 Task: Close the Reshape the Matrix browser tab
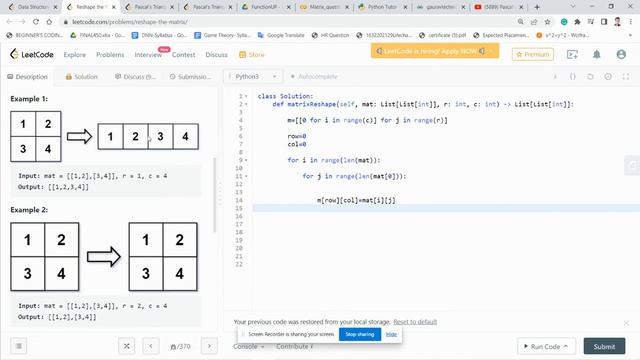(114, 7)
